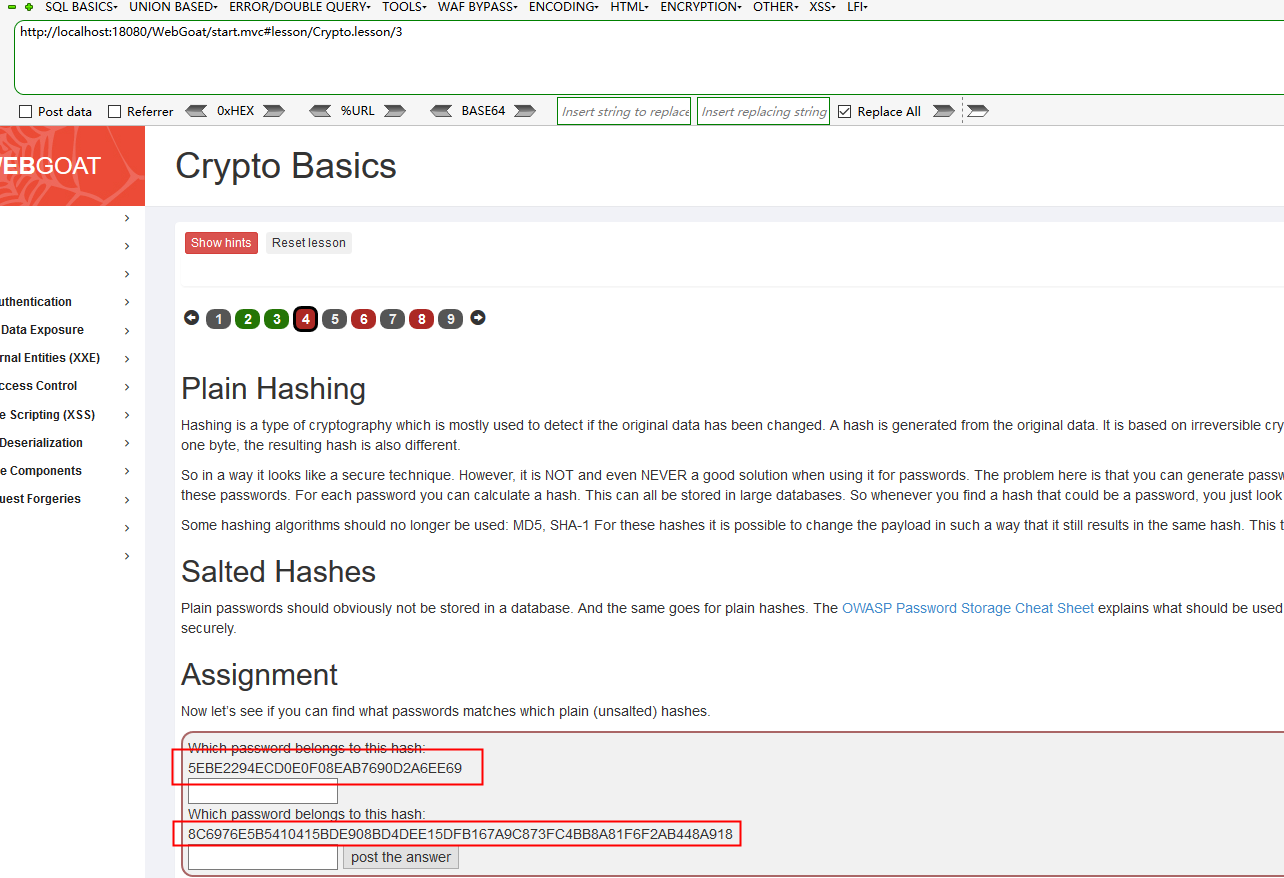Focus the Insert string to replace field
The image size is (1284, 878).
(624, 111)
